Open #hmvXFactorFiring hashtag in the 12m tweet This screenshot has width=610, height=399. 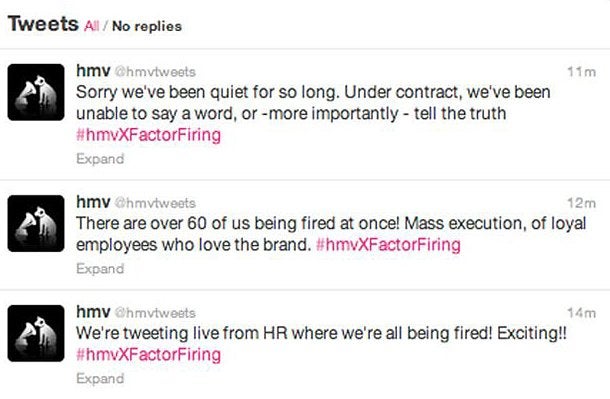pyautogui.click(x=388, y=245)
